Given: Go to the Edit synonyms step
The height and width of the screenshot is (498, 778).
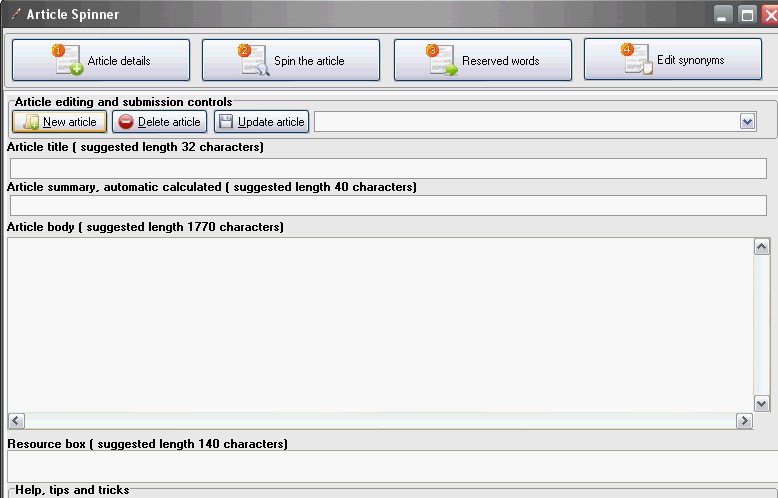Looking at the screenshot, I should [673, 60].
